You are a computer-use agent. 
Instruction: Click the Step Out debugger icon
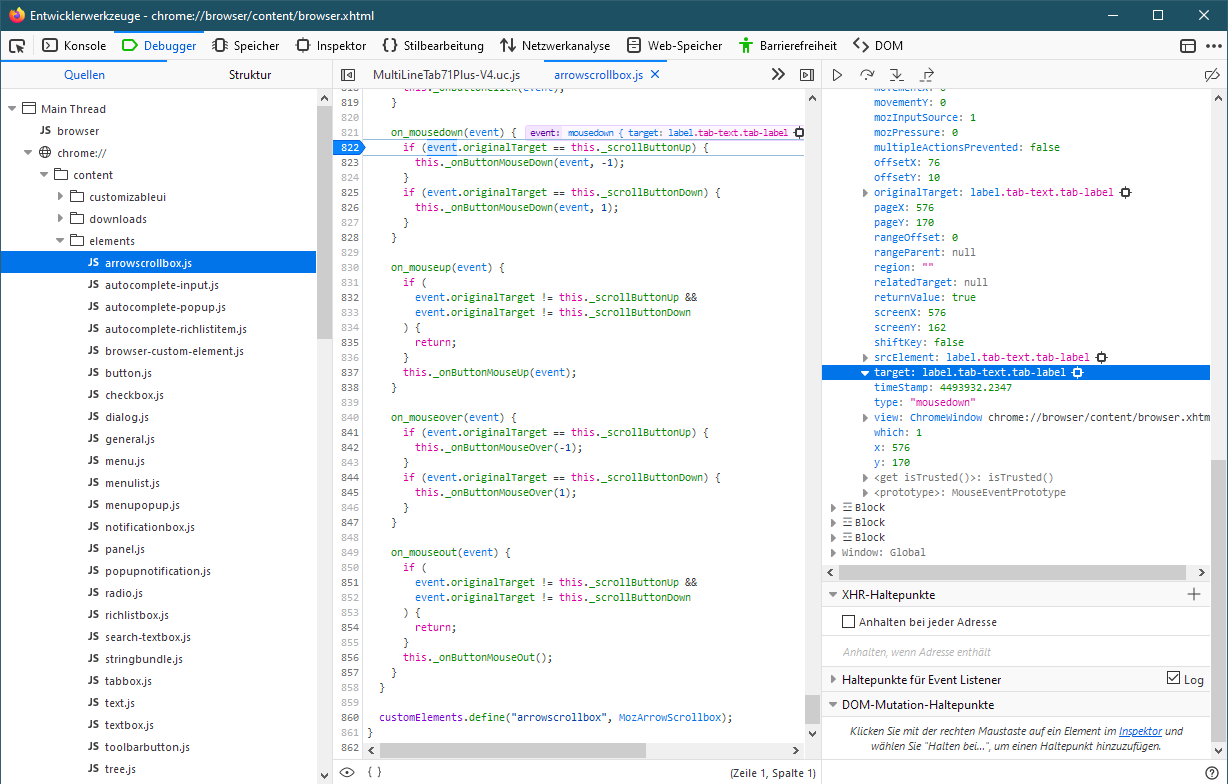926,75
